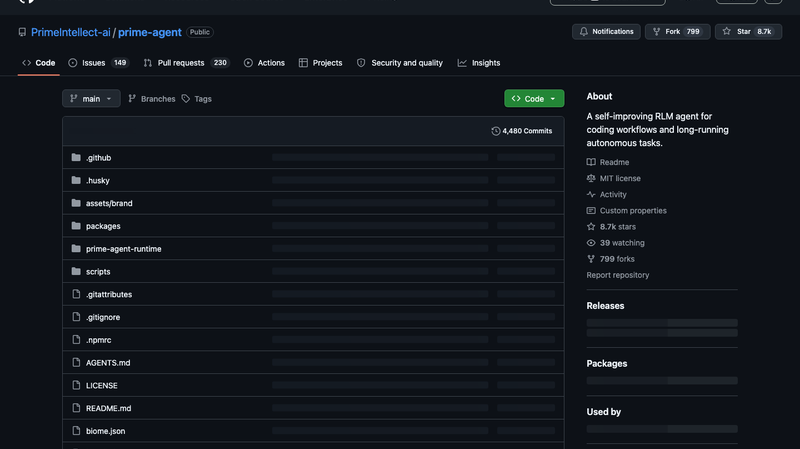Open the prime-agent repository link
800x449 pixels.
click(149, 32)
